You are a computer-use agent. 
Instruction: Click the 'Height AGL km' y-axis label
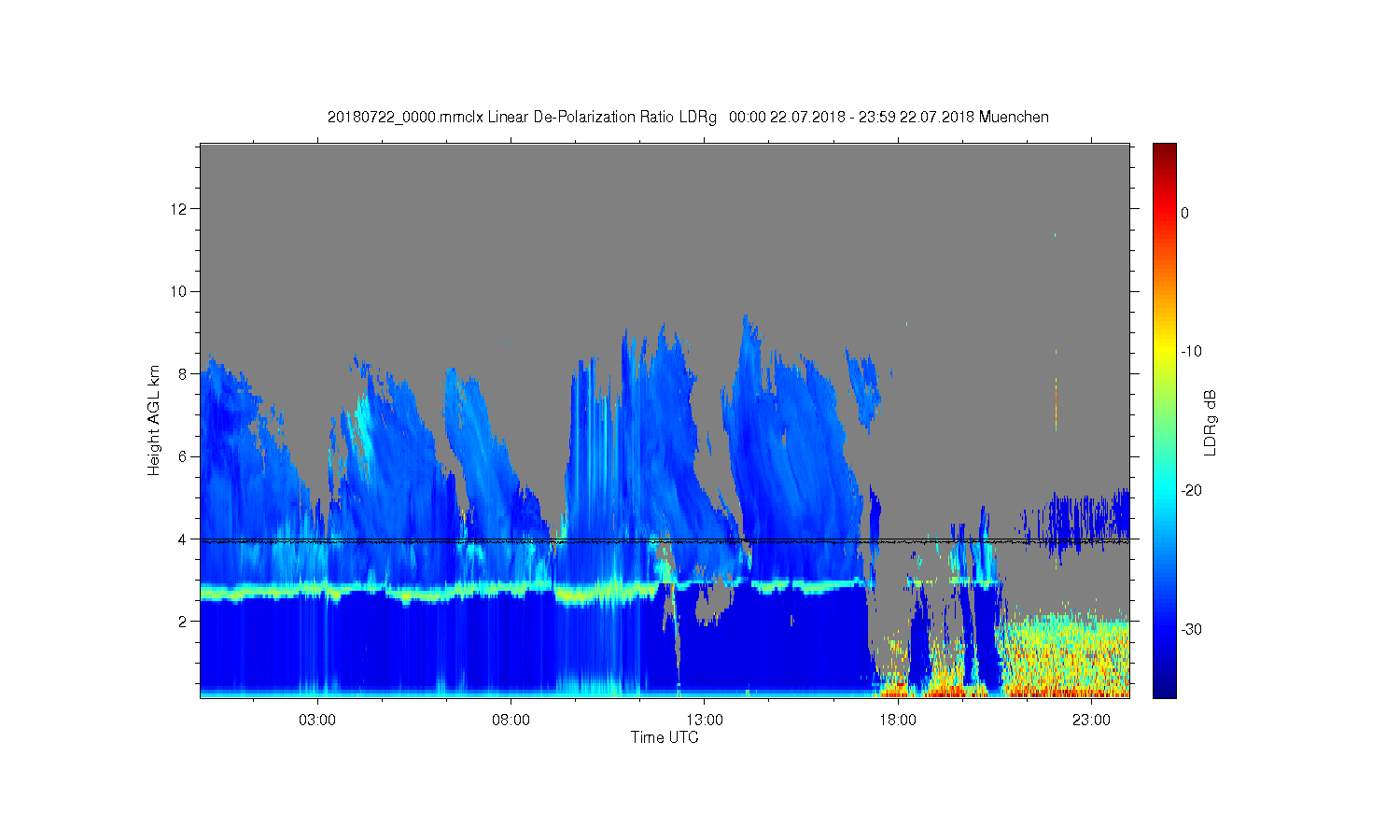point(154,420)
